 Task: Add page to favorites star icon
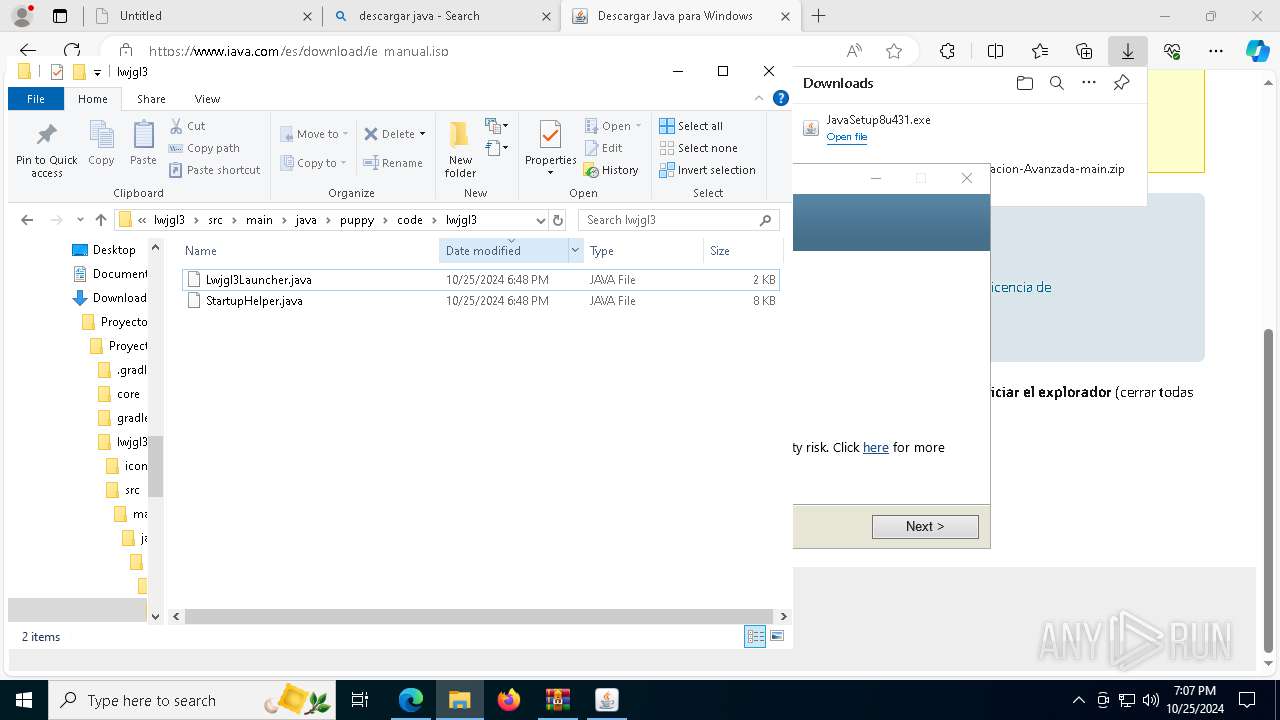(x=894, y=51)
